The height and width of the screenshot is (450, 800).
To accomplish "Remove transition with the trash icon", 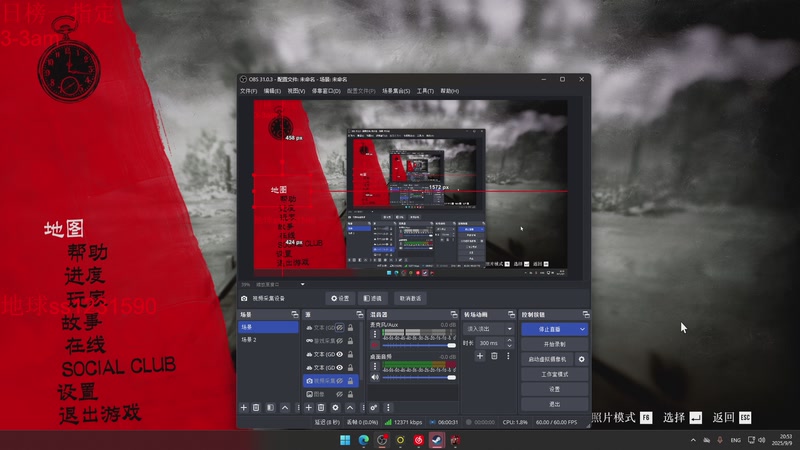I will [x=494, y=356].
